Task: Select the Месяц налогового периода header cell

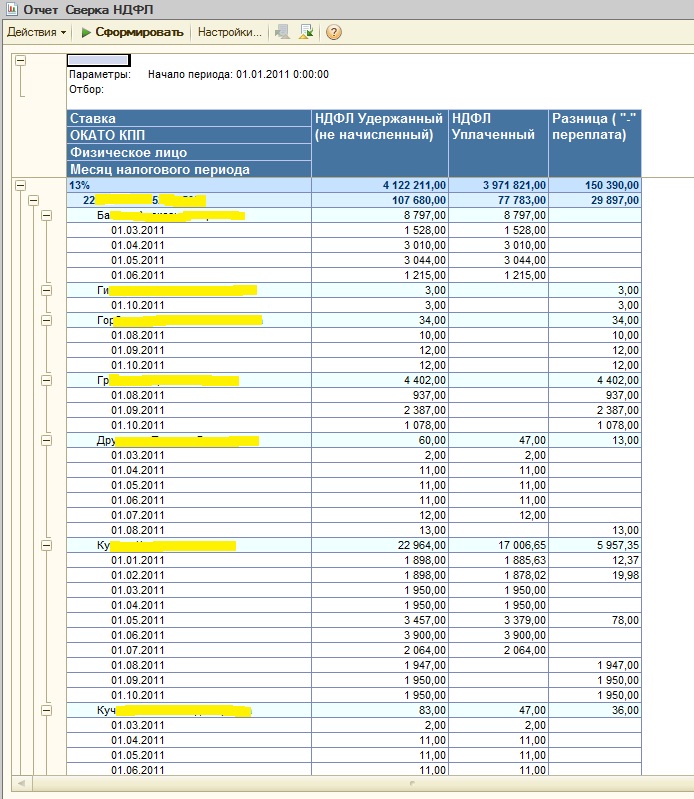Action: 189,169
